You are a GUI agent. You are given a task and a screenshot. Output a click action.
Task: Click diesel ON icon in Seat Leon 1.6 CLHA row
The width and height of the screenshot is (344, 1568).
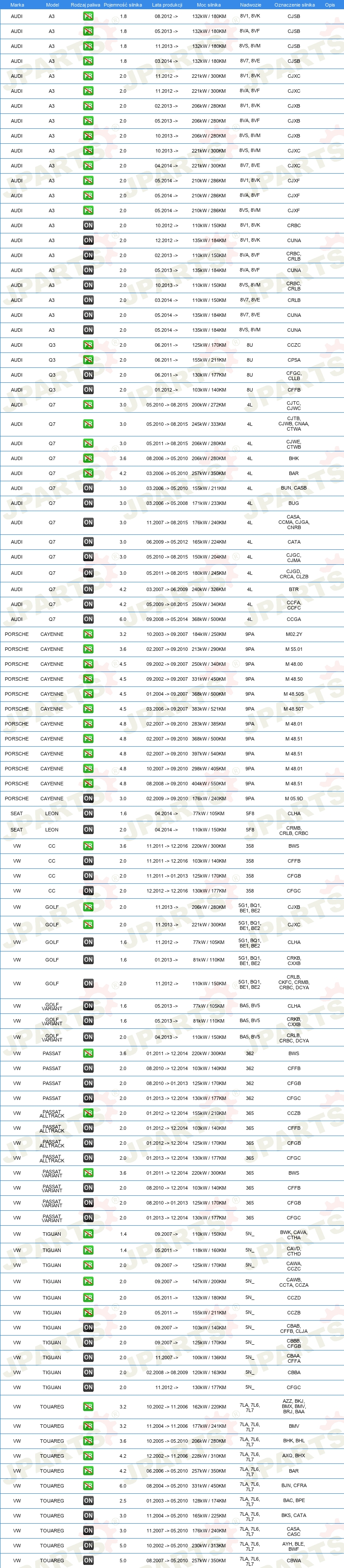[88, 813]
